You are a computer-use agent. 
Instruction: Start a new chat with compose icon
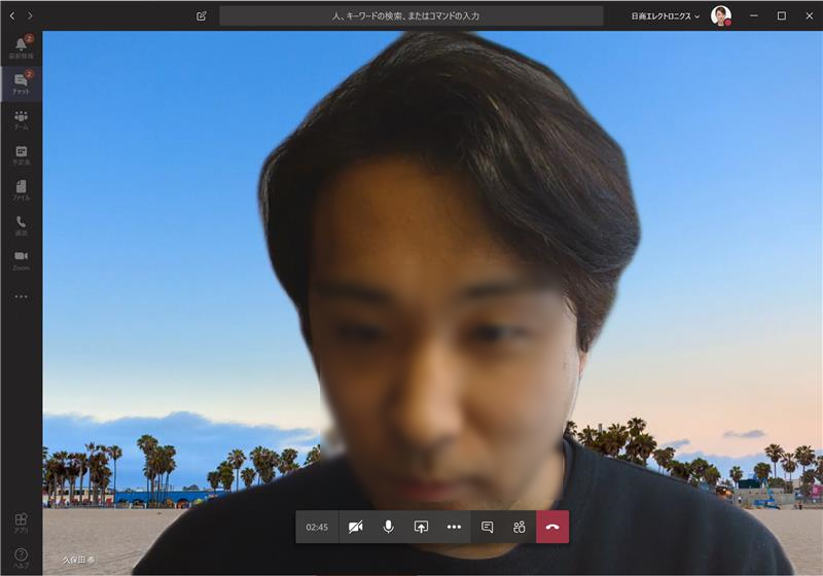pos(201,16)
